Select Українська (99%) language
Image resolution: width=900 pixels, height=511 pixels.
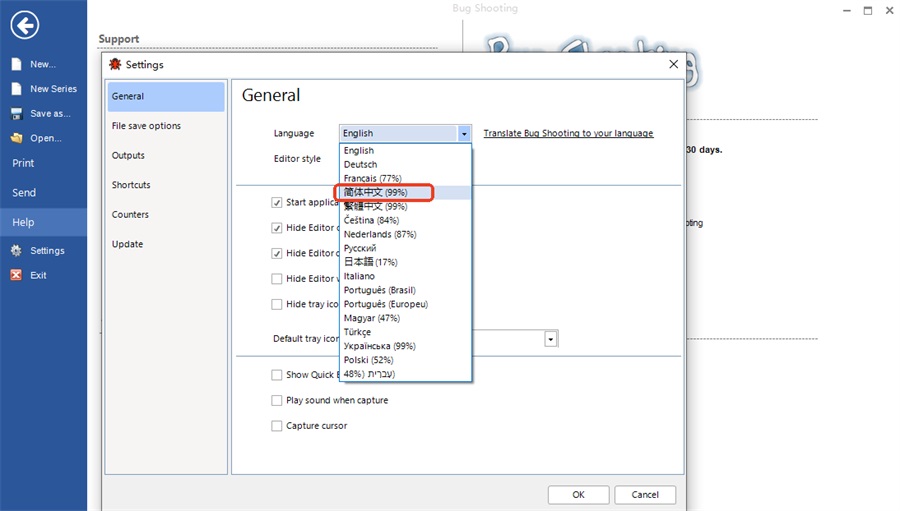coord(405,346)
